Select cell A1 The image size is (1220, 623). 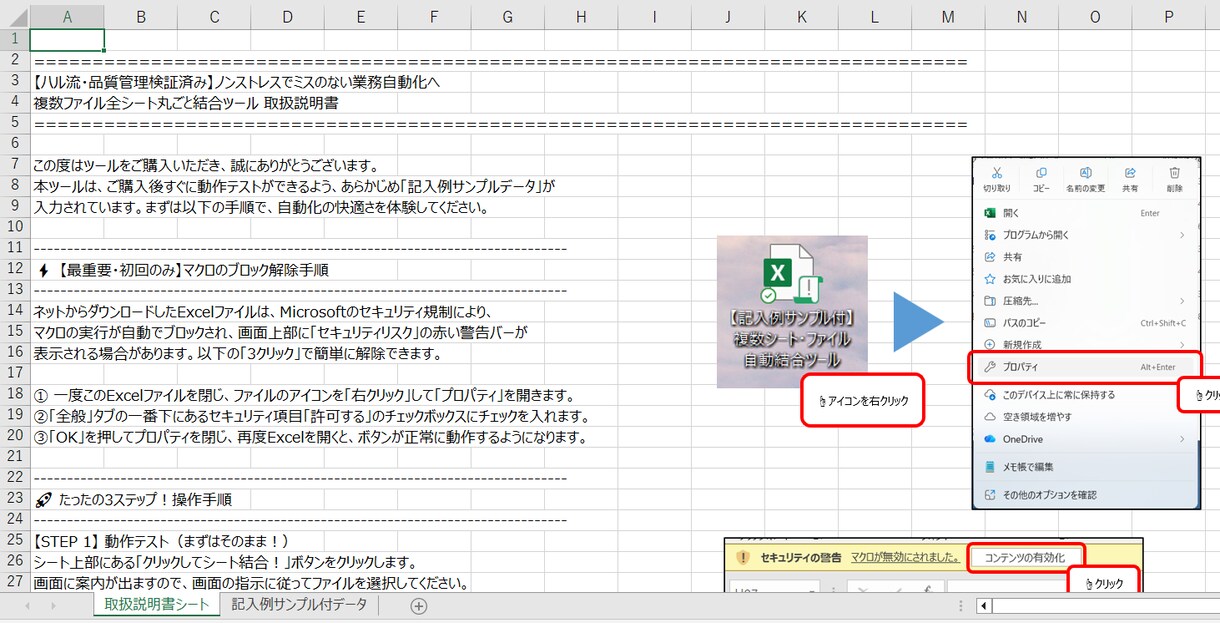67,40
